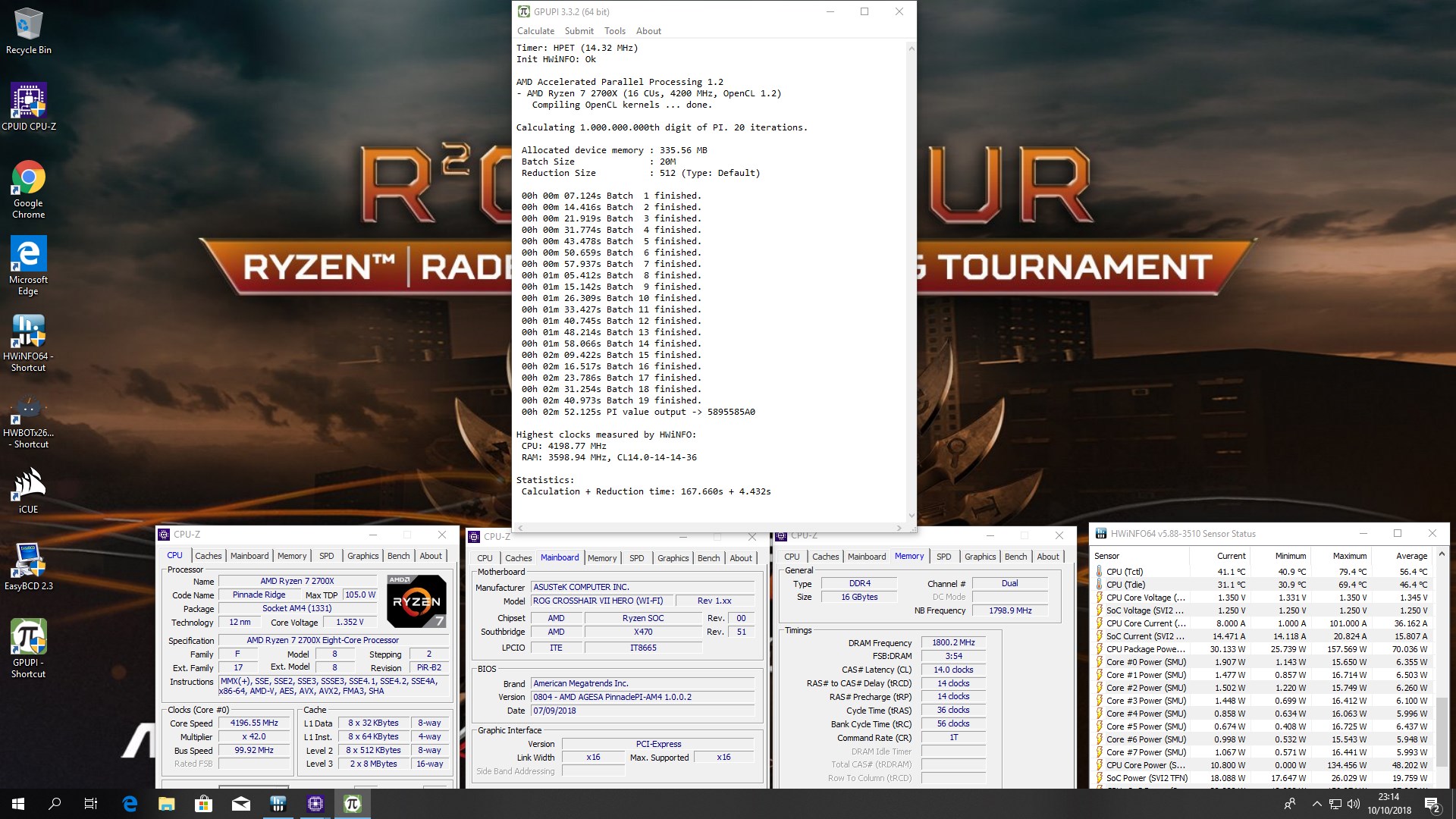This screenshot has height=819, width=1456.
Task: Open the Tools menu in GPUPI
Action: tap(615, 31)
